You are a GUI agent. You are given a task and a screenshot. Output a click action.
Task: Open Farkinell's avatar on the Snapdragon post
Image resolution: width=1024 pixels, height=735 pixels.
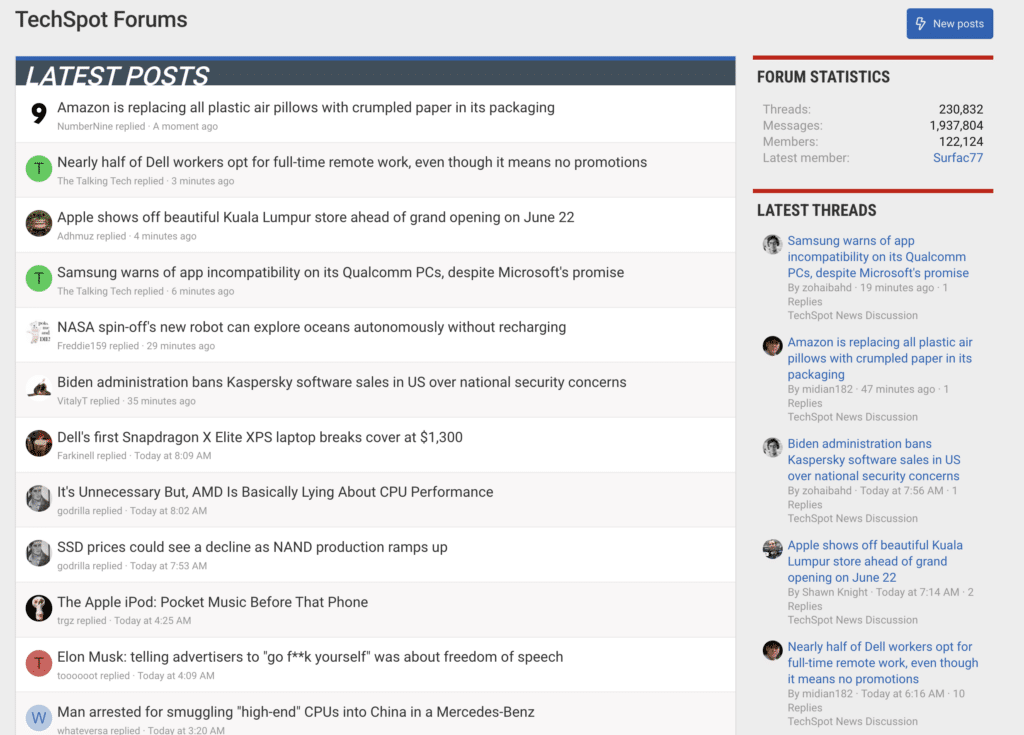pyautogui.click(x=38, y=443)
